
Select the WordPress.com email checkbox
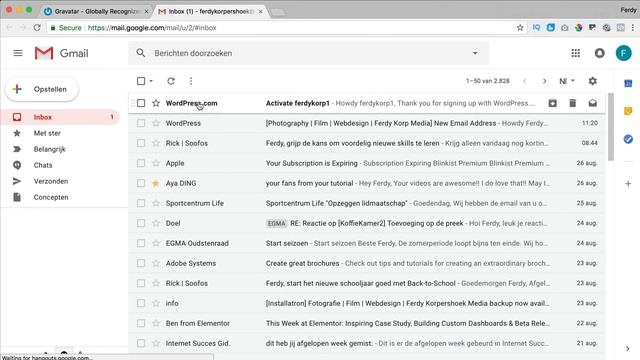[x=141, y=103]
